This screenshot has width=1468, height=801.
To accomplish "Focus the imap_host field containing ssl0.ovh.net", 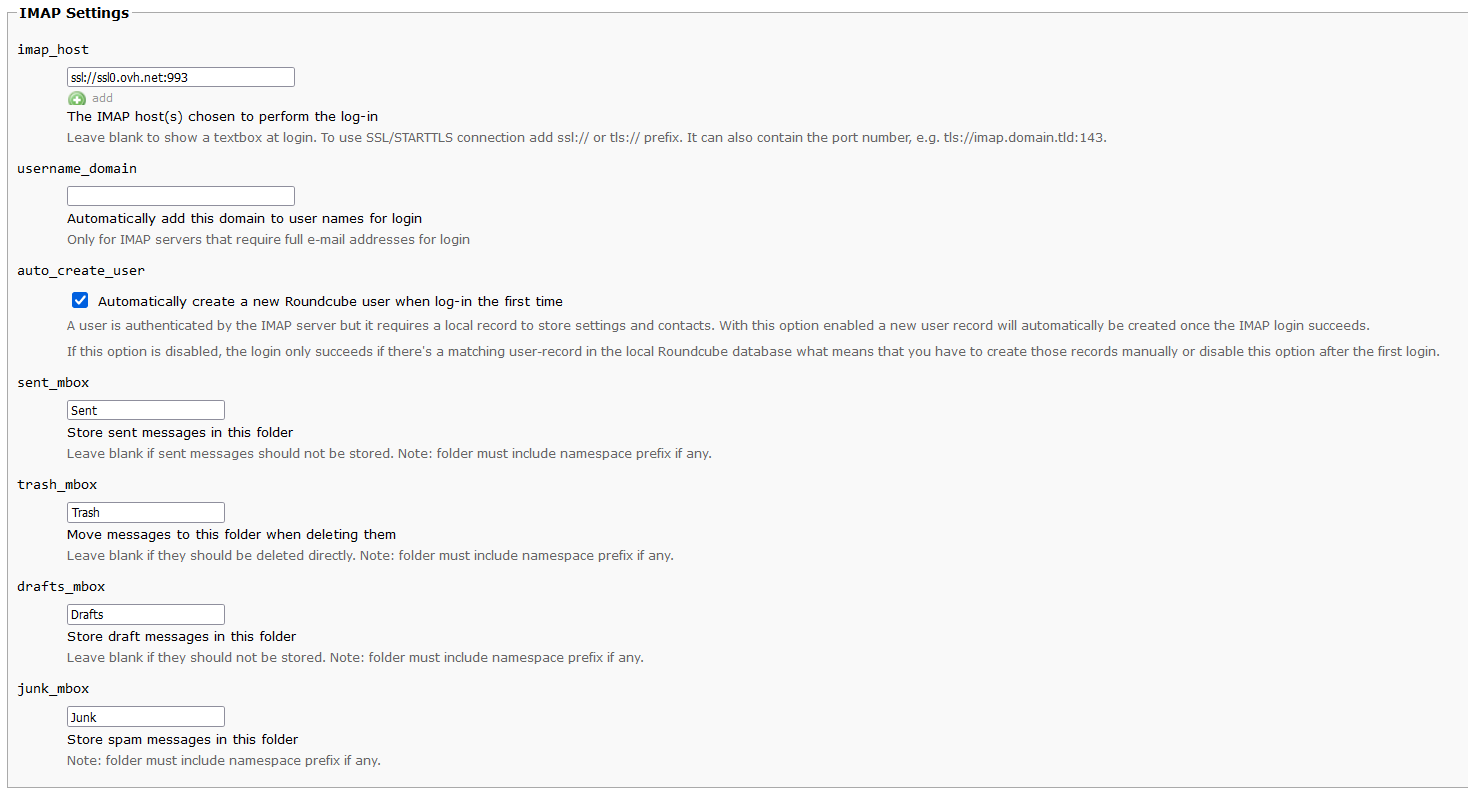I will [x=181, y=77].
